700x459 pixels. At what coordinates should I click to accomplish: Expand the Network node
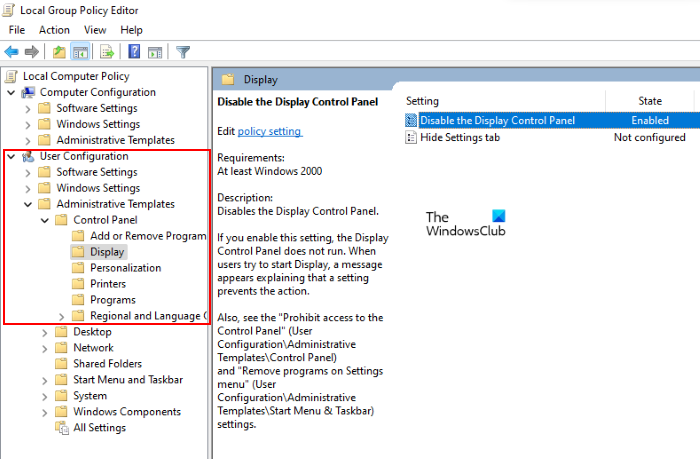click(x=44, y=349)
